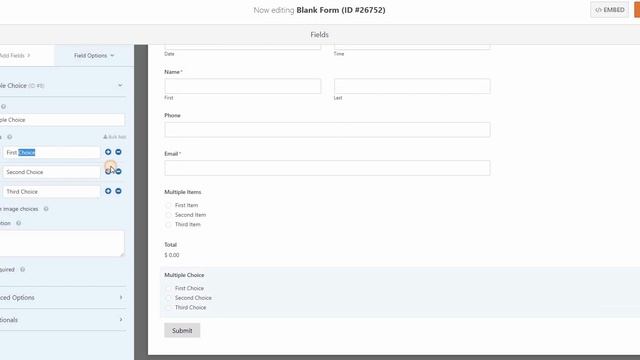Add a choice after Third Choice
Screen dimensions: 640x360
(108, 191)
